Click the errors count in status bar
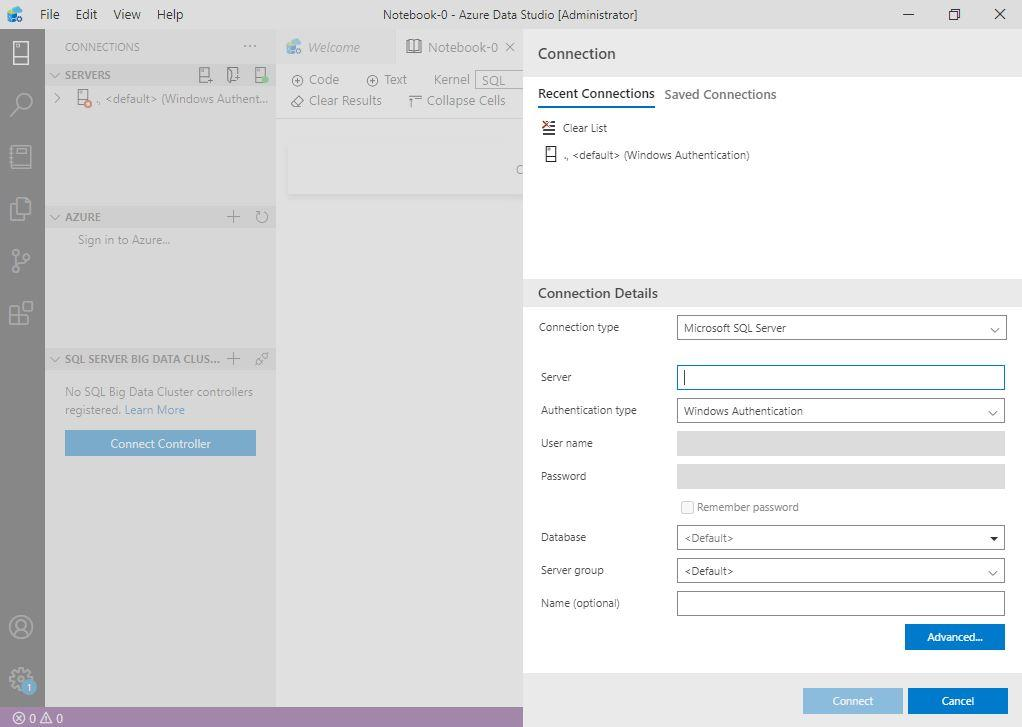1022x727 pixels. point(25,718)
